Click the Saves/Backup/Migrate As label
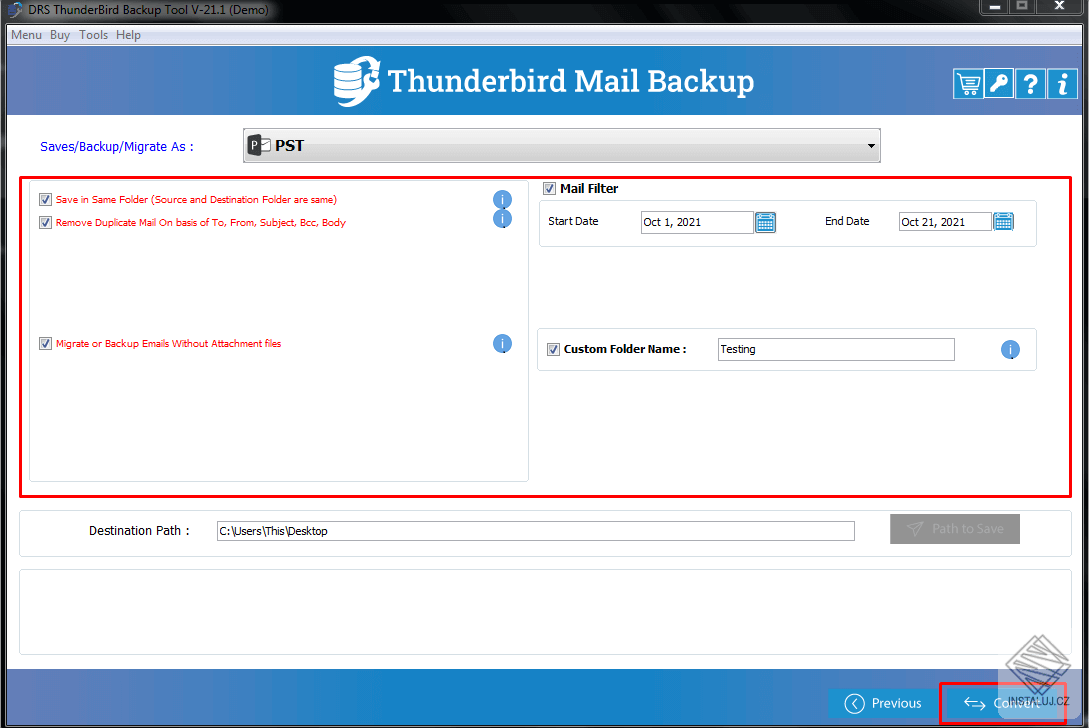 tap(117, 147)
